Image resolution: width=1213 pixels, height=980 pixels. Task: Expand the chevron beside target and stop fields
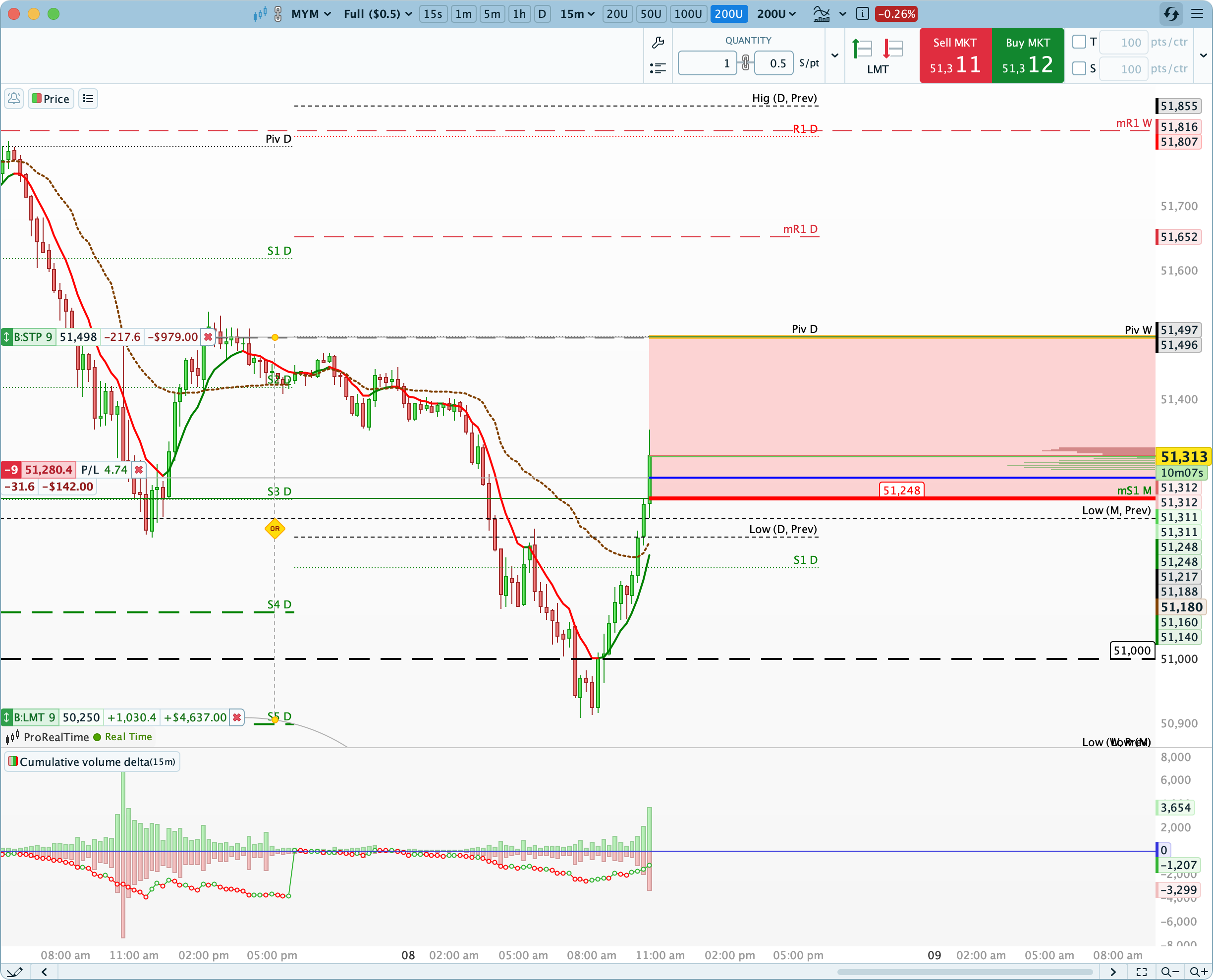(x=1204, y=55)
